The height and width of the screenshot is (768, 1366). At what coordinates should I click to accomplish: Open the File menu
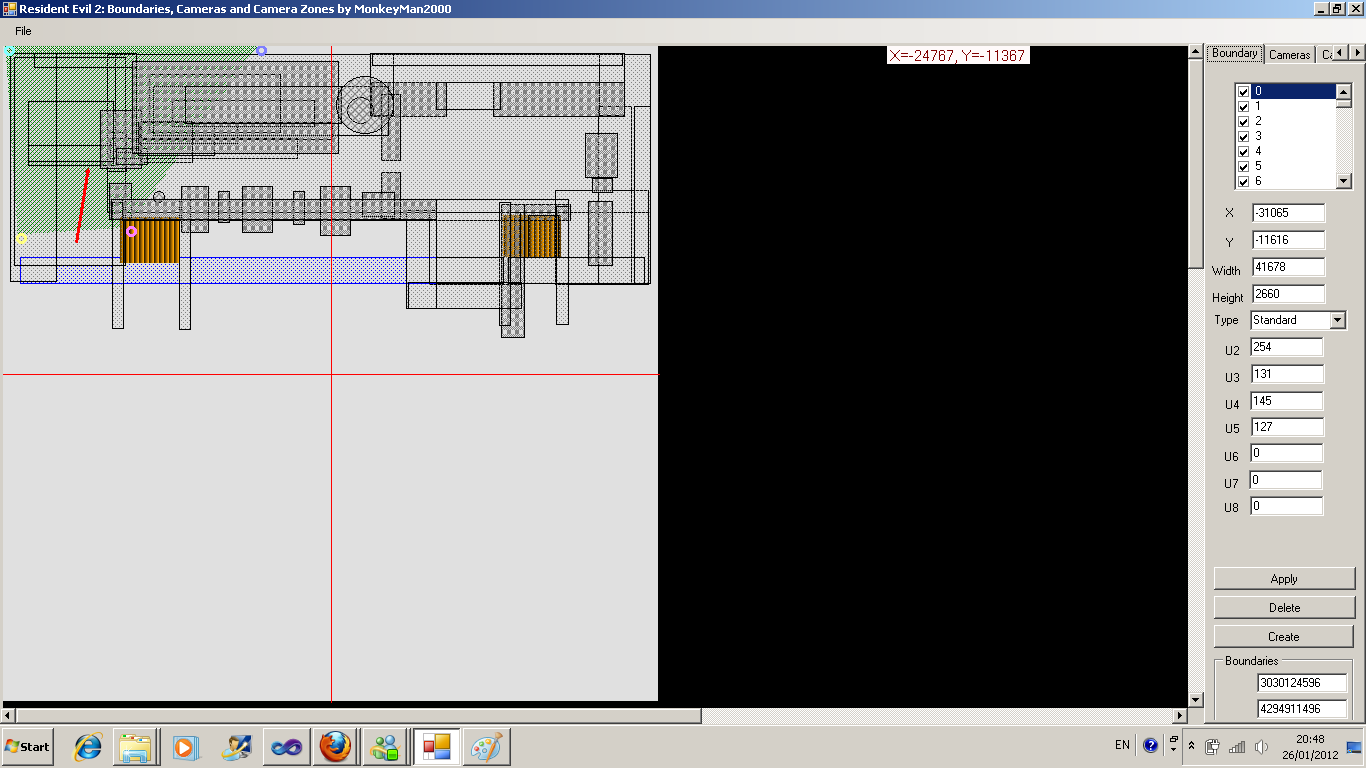(x=23, y=31)
